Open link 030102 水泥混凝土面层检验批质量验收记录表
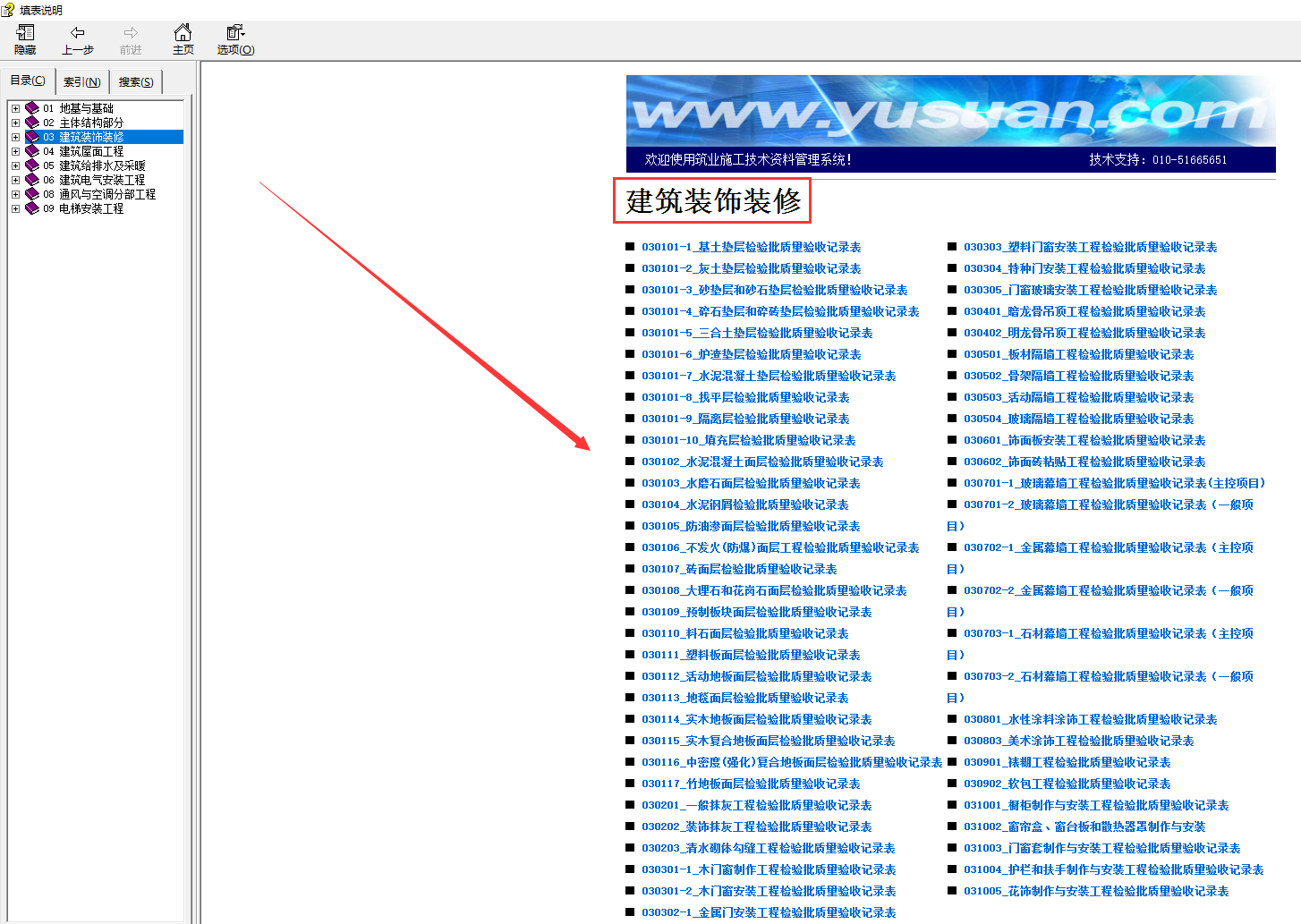Viewport: 1301px width, 924px height. tap(762, 462)
